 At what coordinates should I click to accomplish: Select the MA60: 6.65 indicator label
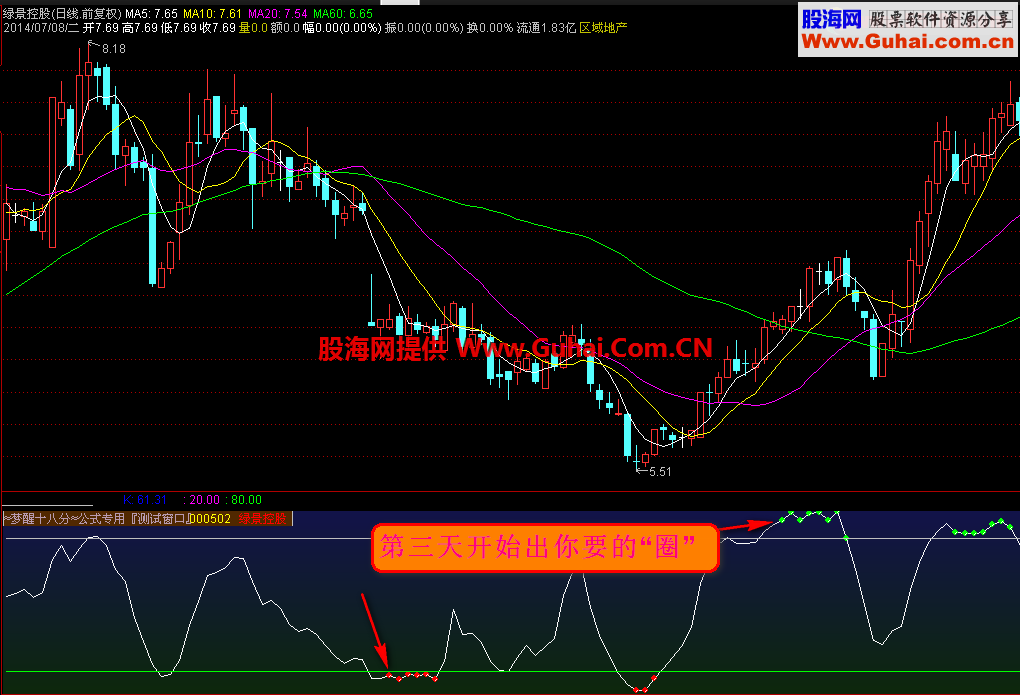click(x=343, y=14)
